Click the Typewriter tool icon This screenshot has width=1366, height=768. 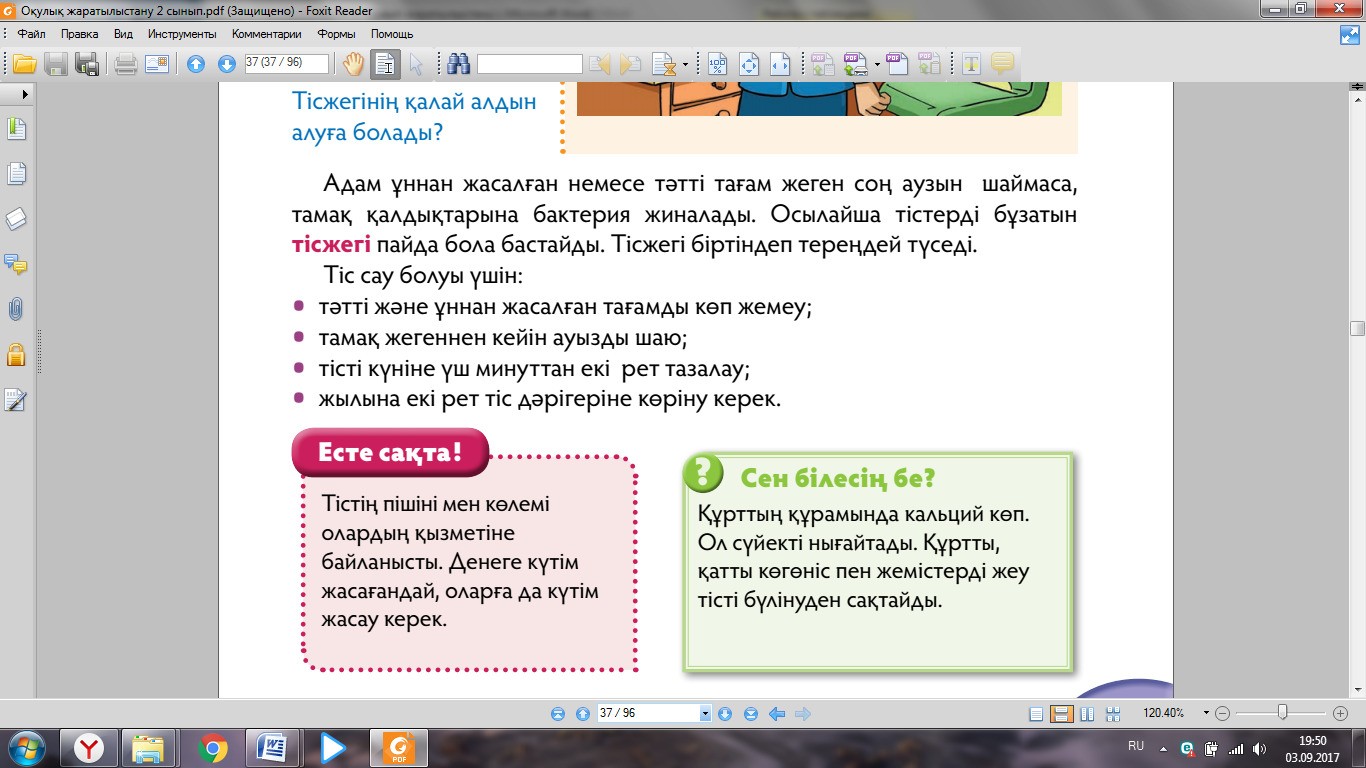(970, 64)
